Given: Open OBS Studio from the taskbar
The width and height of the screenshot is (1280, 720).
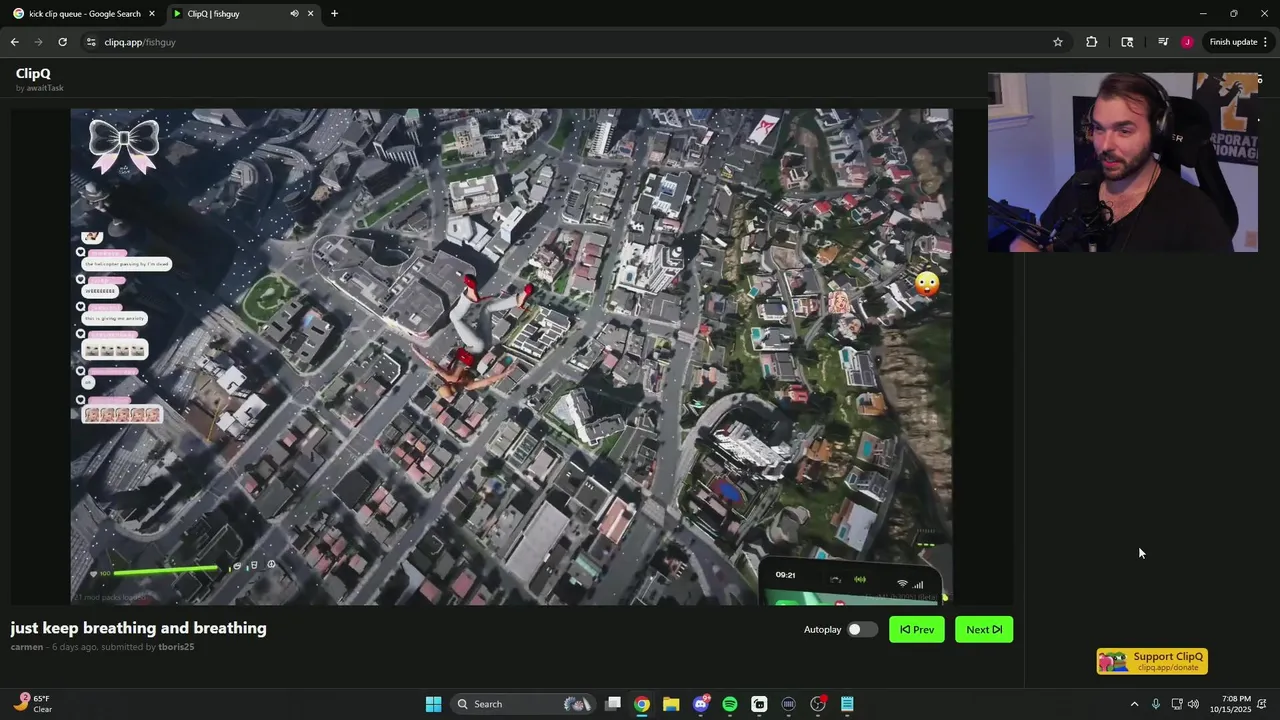Looking at the screenshot, I should tap(818, 704).
